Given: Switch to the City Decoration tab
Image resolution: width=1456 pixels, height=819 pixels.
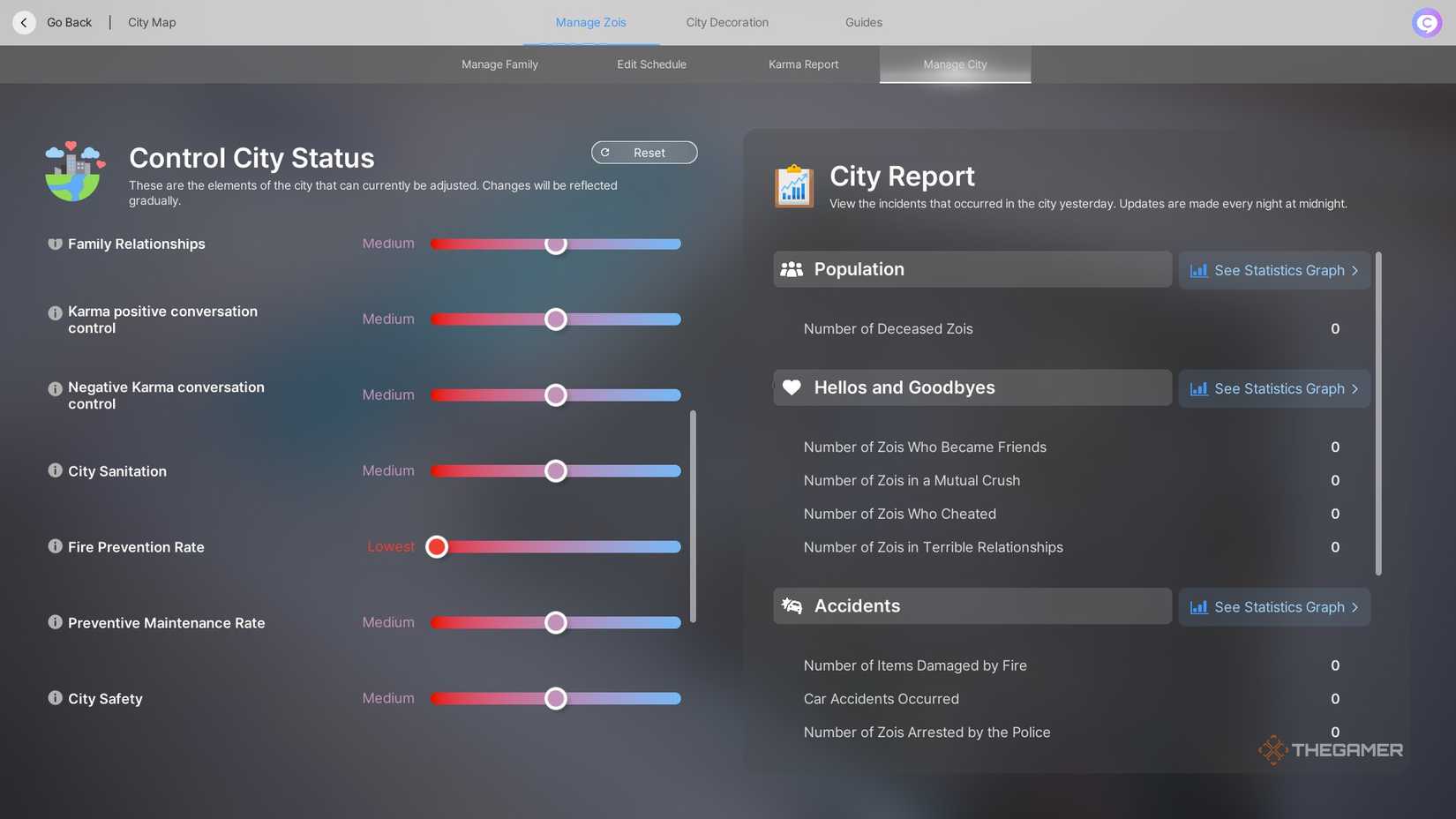Looking at the screenshot, I should [x=727, y=22].
